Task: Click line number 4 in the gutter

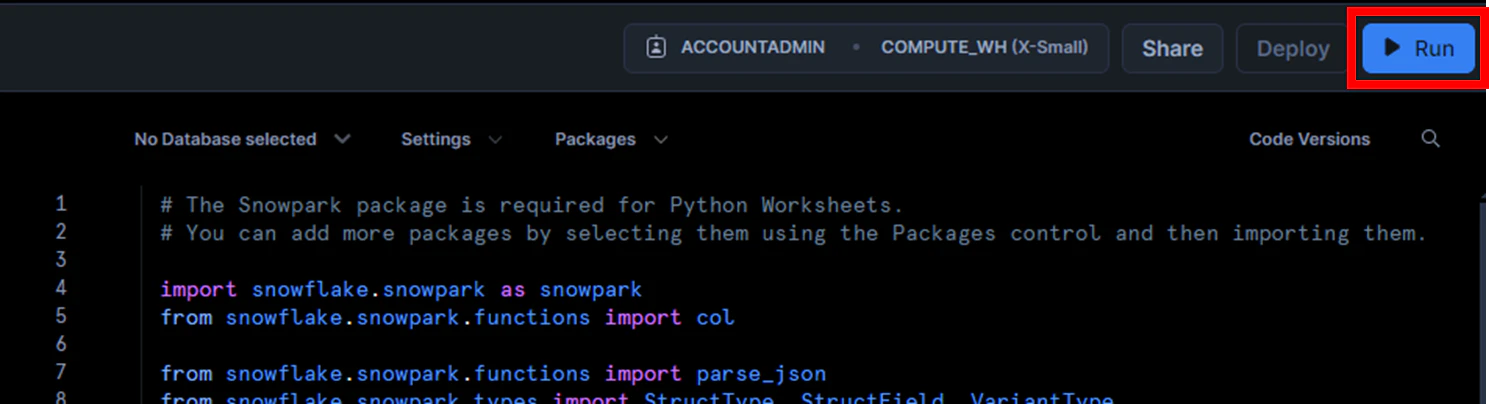Action: pos(61,289)
